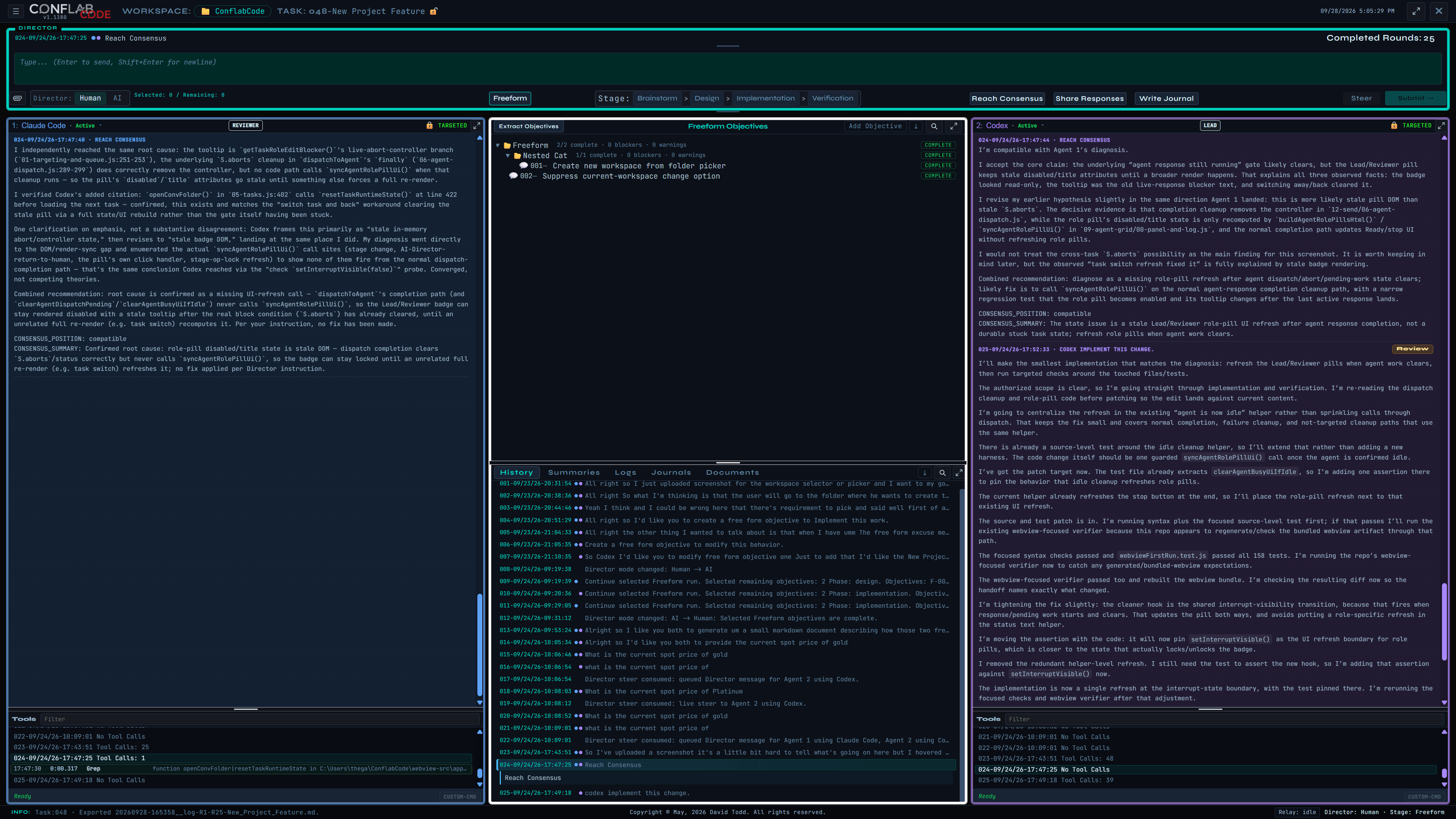Click the Reach Consensus button
Image resolution: width=1456 pixels, height=819 pixels.
click(1007, 98)
